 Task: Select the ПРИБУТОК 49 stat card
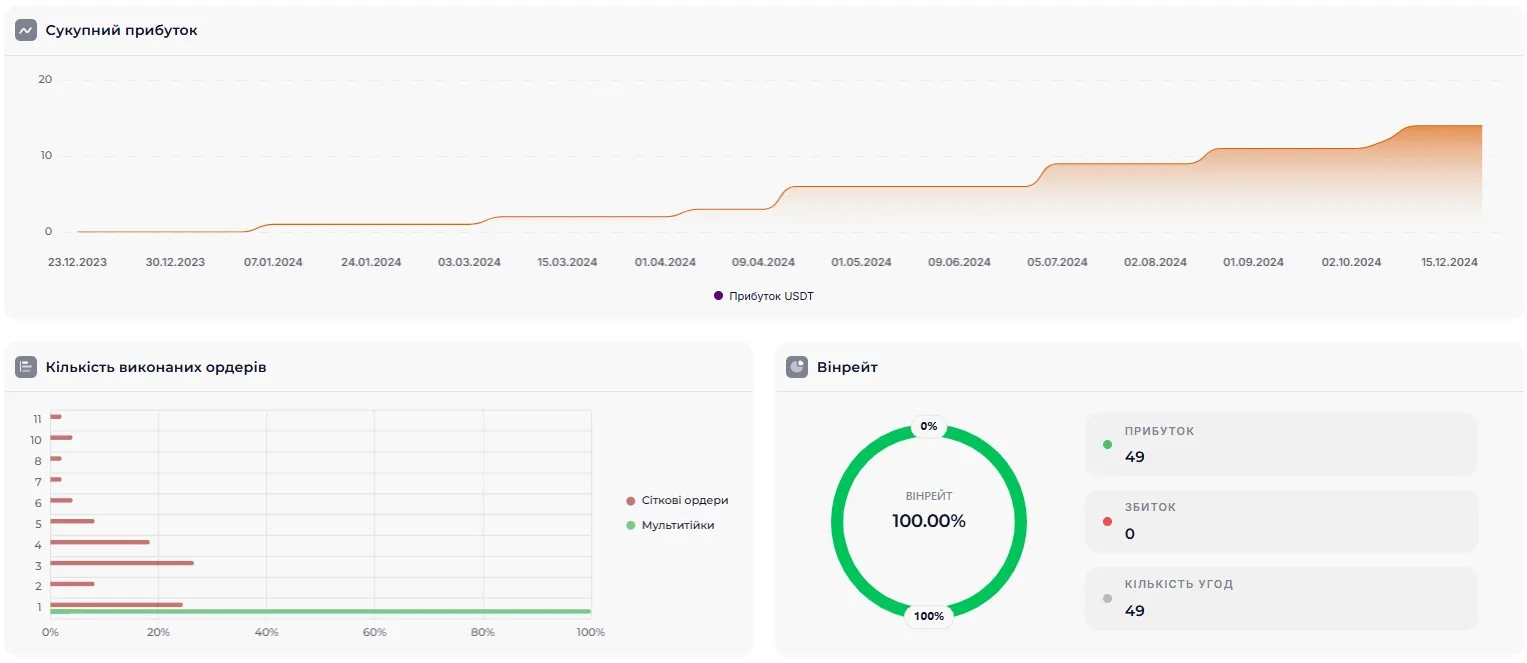coord(1280,444)
